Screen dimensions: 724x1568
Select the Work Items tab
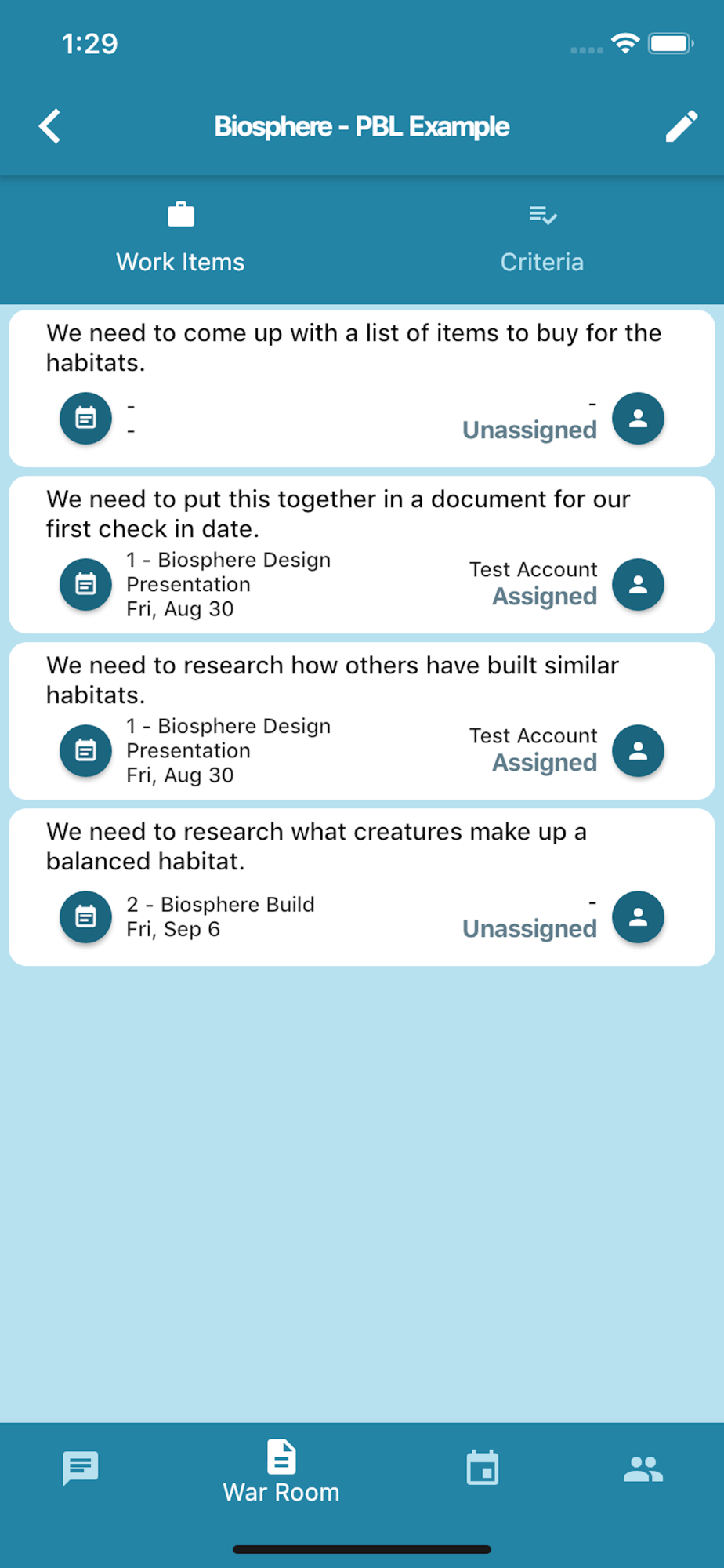[x=181, y=240]
